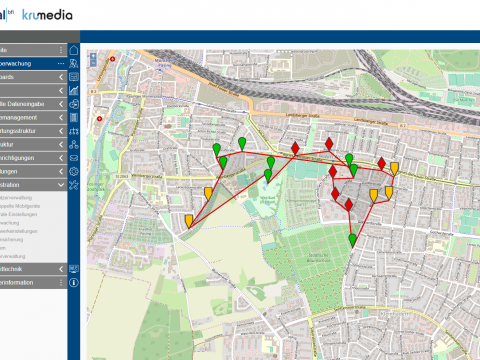This screenshot has height=360, width=480.
Task: Select the Administration menu label ending 'stration'
Action: pyautogui.click(x=10, y=185)
